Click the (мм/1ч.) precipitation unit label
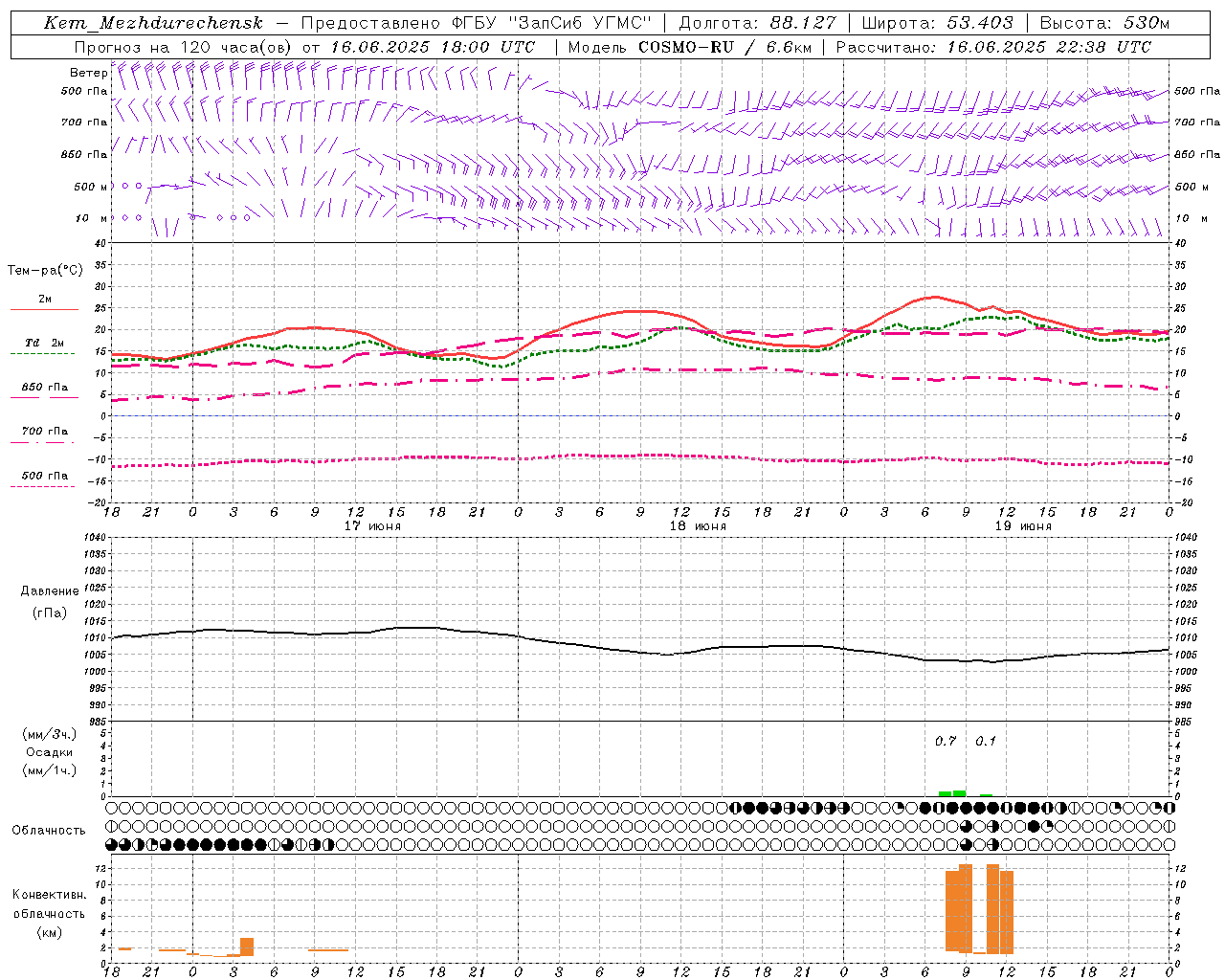This screenshot has width=1225, height=980. 50,770
